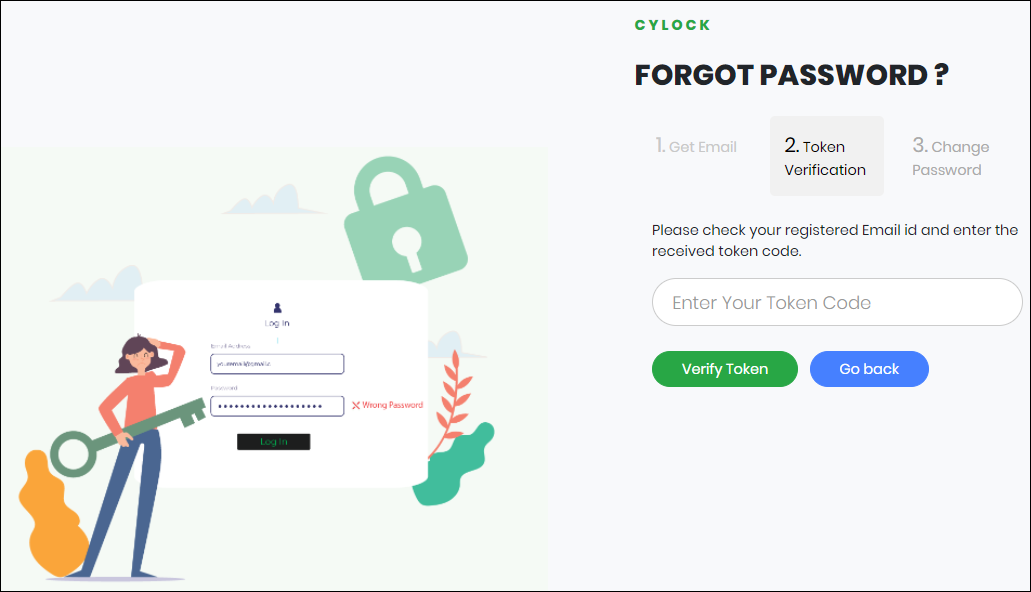Focus the Enter Your Token Code field
This screenshot has height=592, width=1031.
(837, 302)
